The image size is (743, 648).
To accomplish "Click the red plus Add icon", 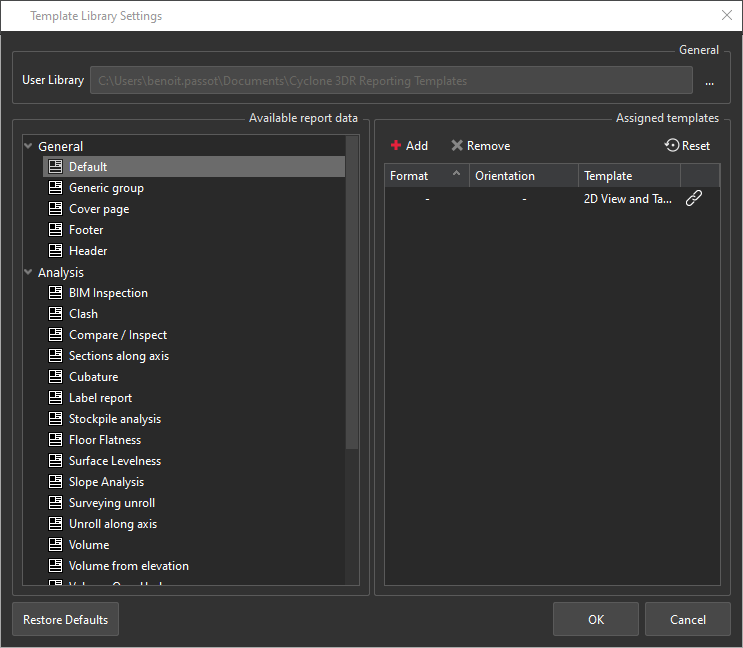I will click(396, 146).
